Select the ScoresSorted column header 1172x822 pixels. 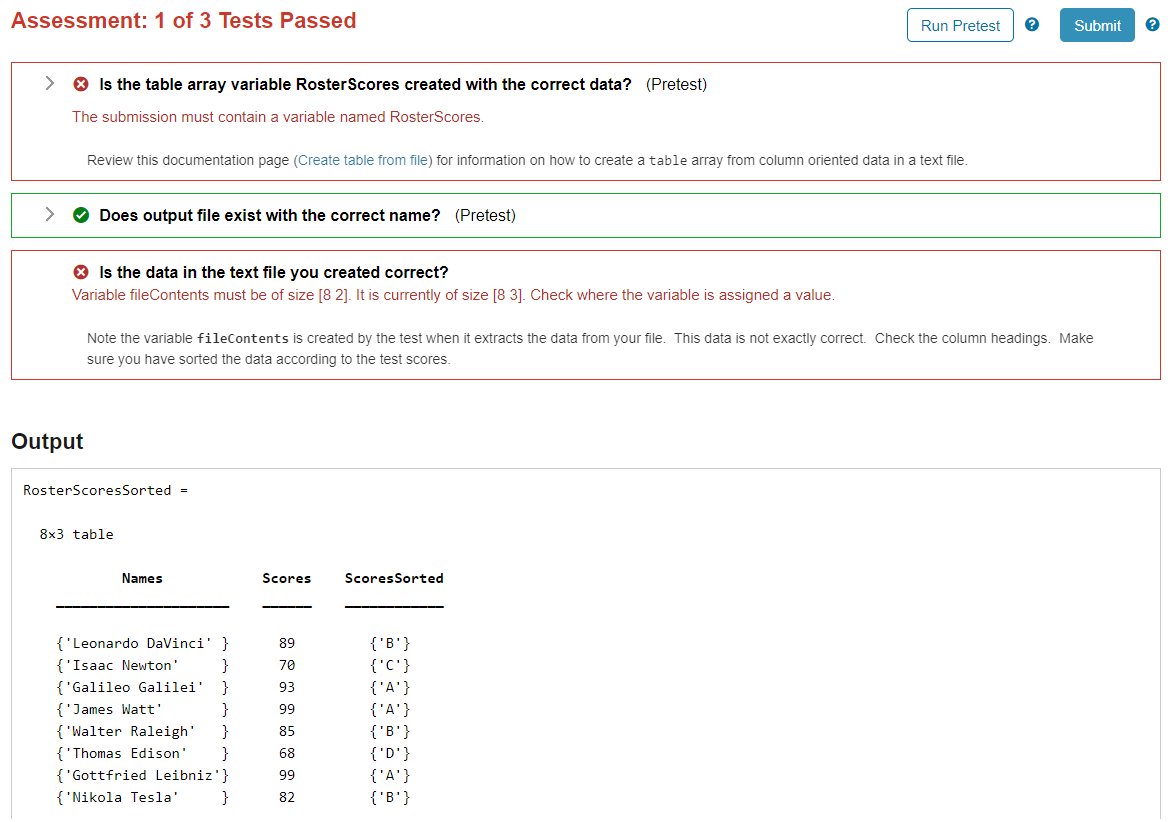point(394,578)
